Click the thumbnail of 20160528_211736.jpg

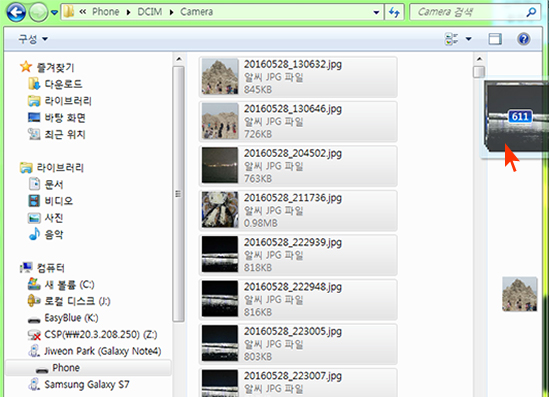(x=220, y=210)
